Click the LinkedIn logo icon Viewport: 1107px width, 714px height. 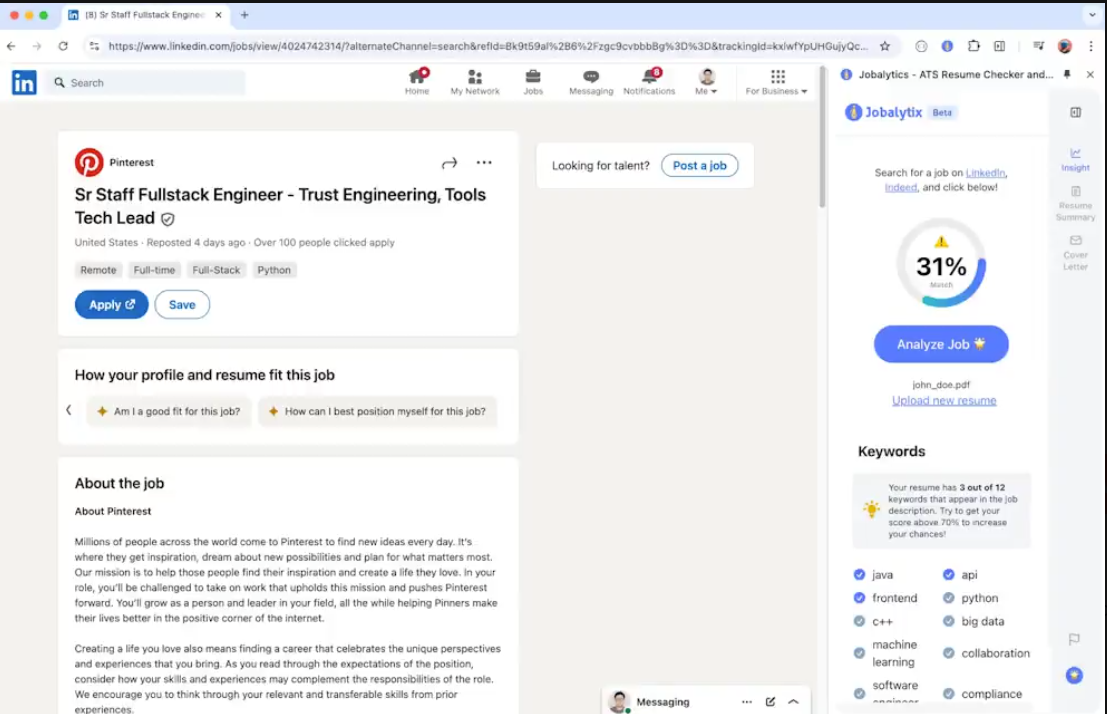24,83
